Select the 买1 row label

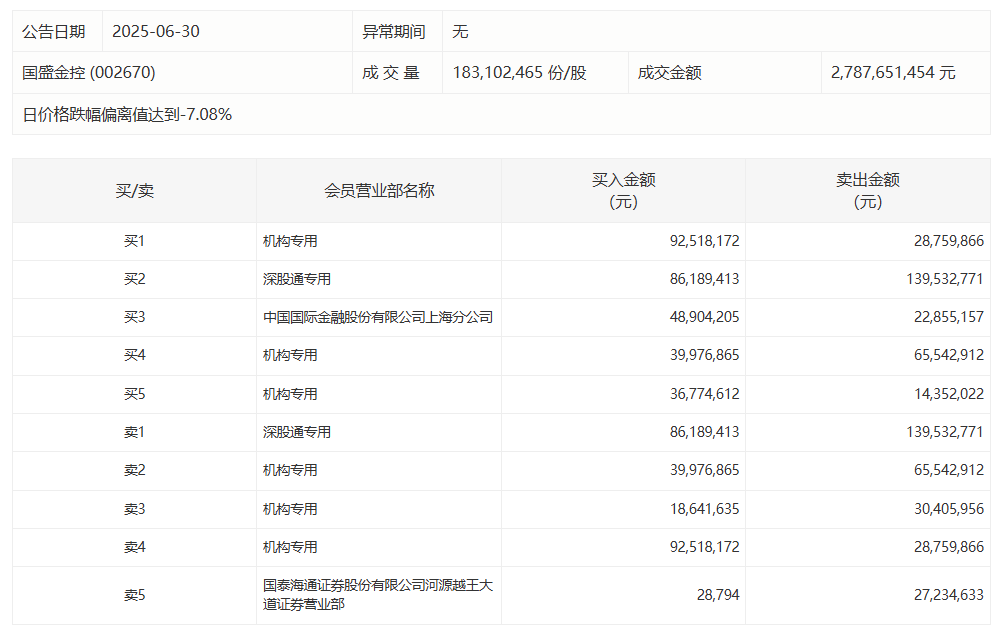coord(135,241)
